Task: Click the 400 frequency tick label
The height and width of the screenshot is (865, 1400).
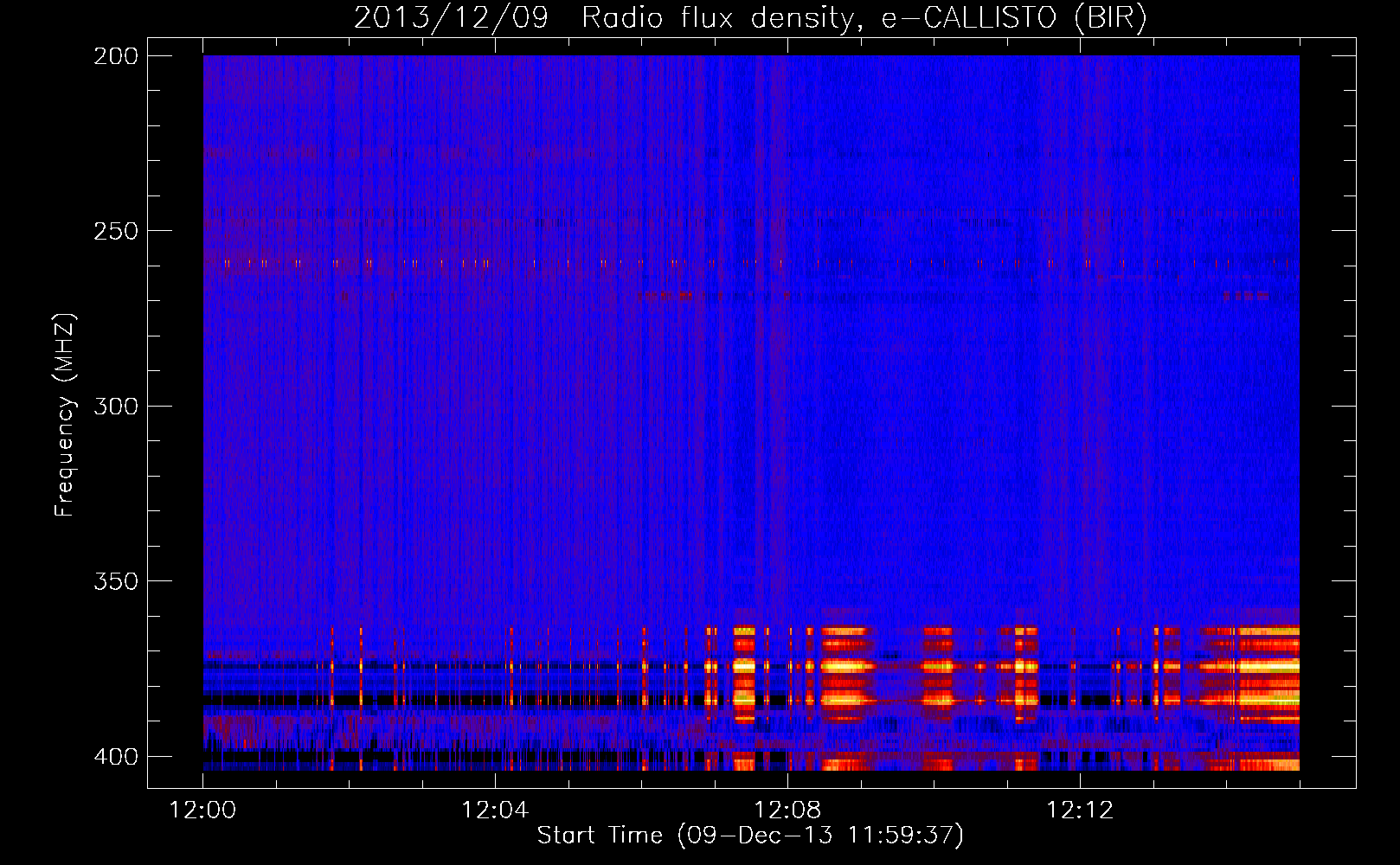Action: pyautogui.click(x=116, y=756)
